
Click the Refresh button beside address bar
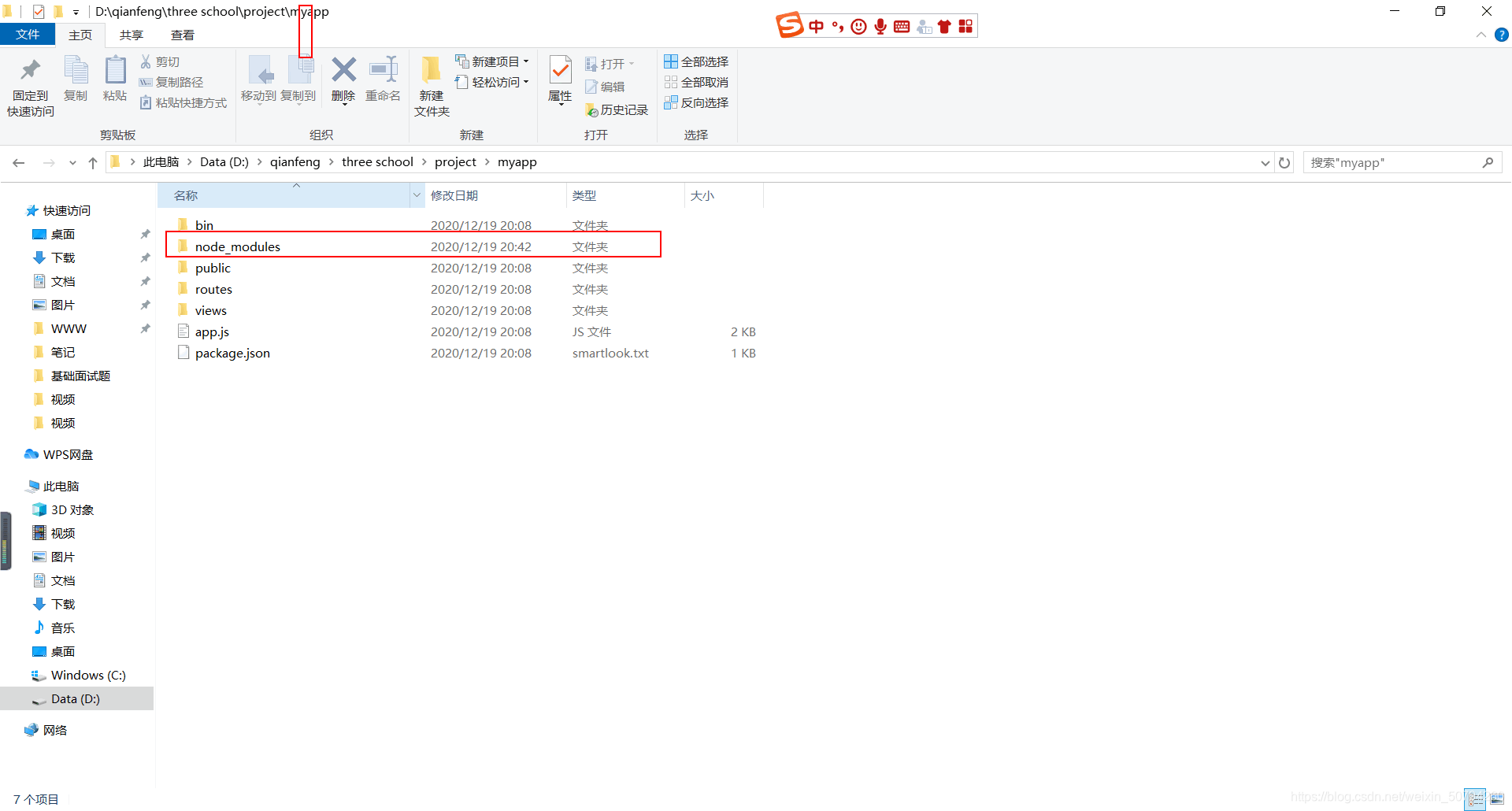(x=1284, y=163)
